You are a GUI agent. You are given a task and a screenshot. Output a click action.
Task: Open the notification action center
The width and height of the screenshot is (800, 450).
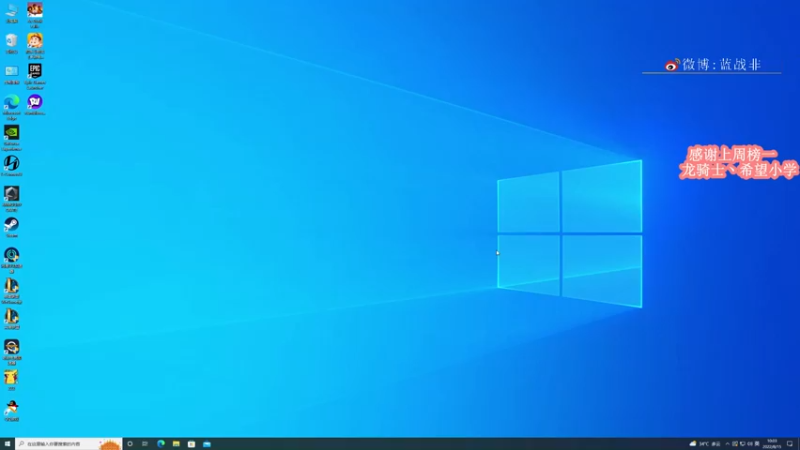click(790, 444)
